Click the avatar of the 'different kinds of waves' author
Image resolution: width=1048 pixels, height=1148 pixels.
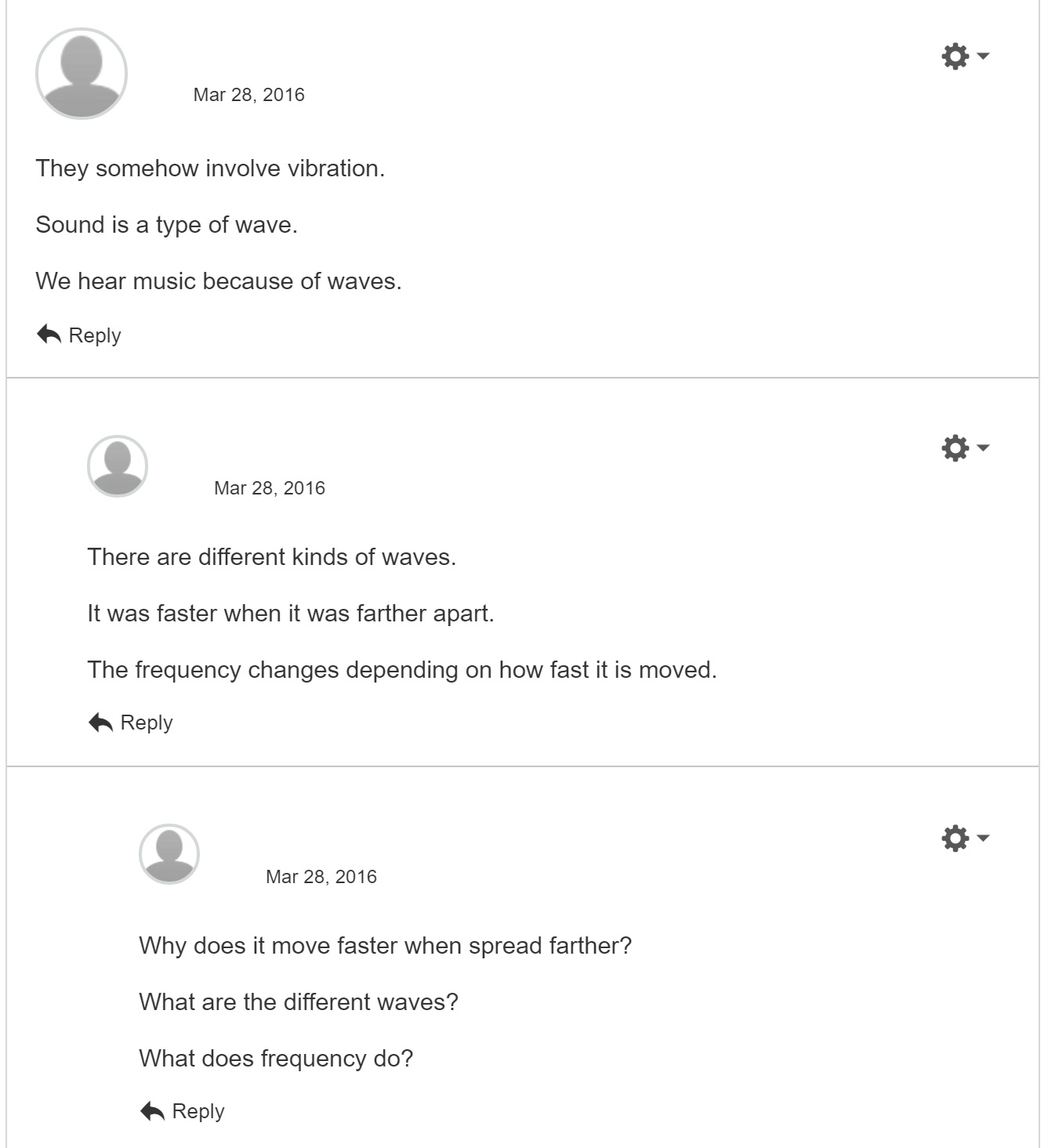118,466
